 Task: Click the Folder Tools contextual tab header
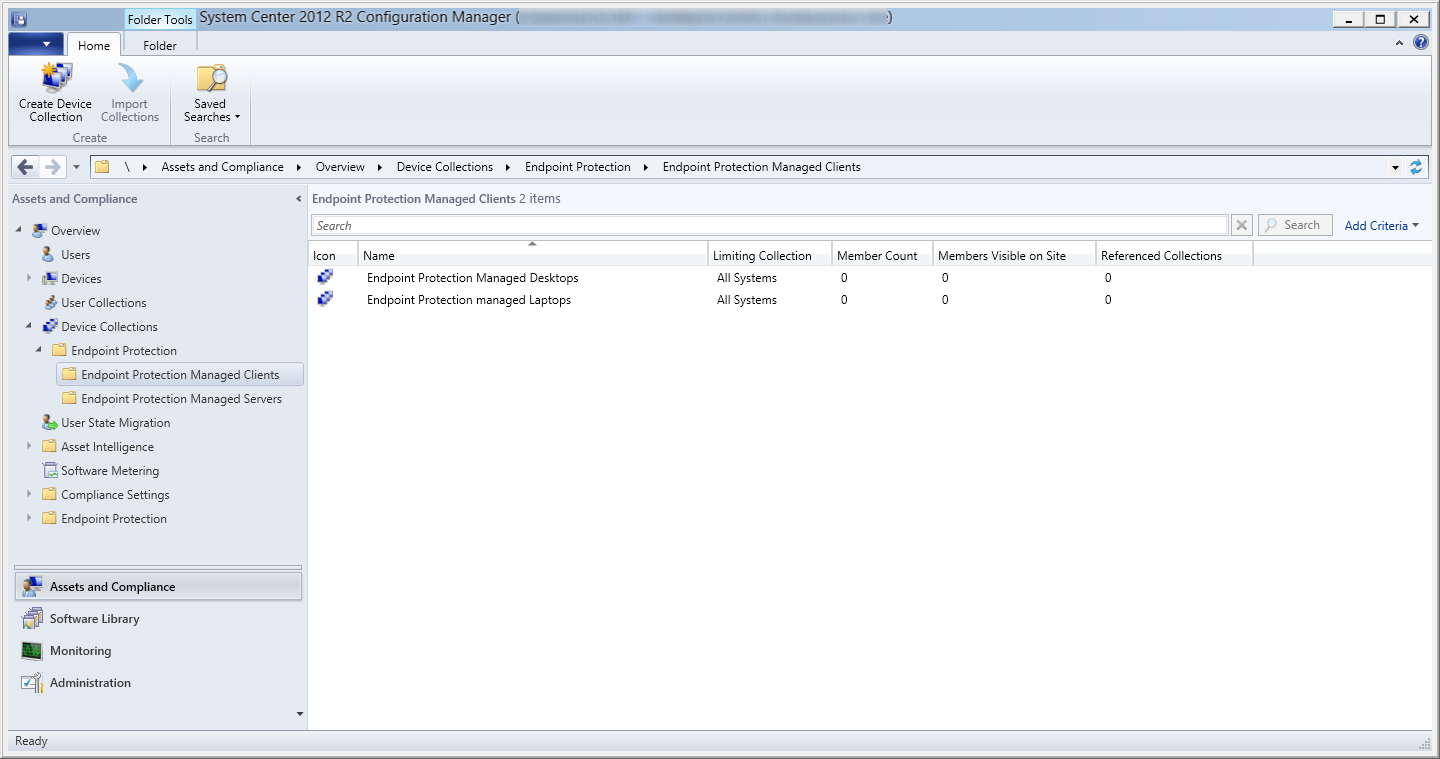(160, 20)
